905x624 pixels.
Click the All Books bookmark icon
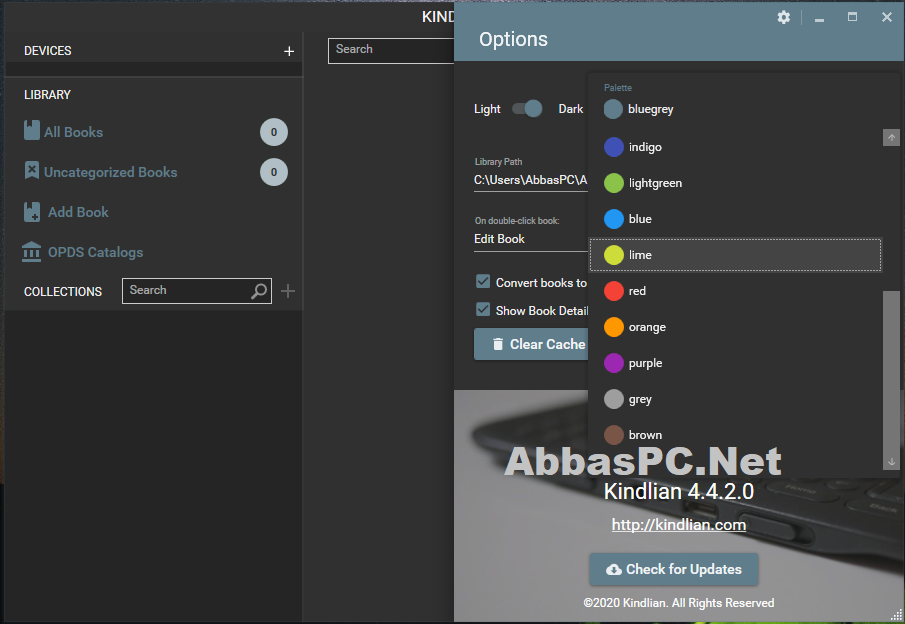(x=32, y=130)
